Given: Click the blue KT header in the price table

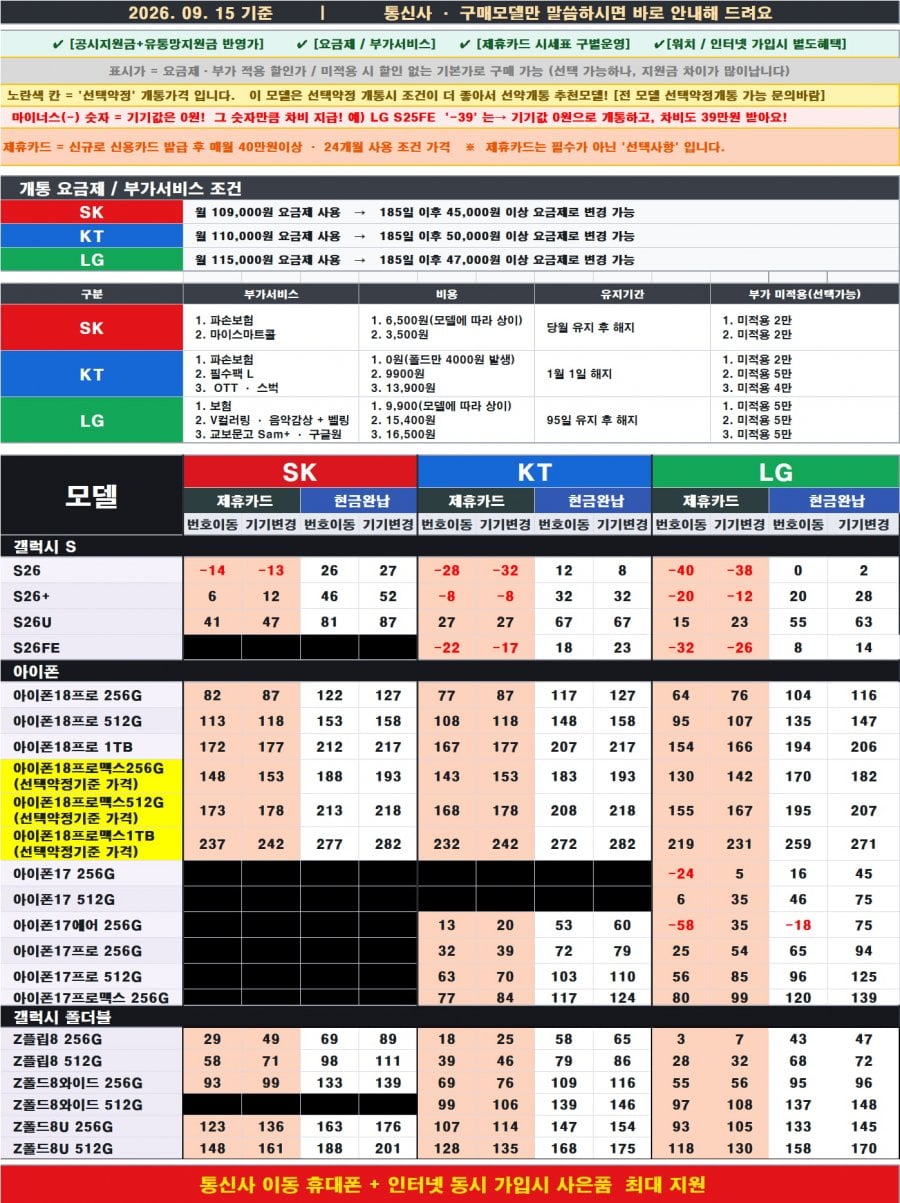Looking at the screenshot, I should click(x=534, y=472).
